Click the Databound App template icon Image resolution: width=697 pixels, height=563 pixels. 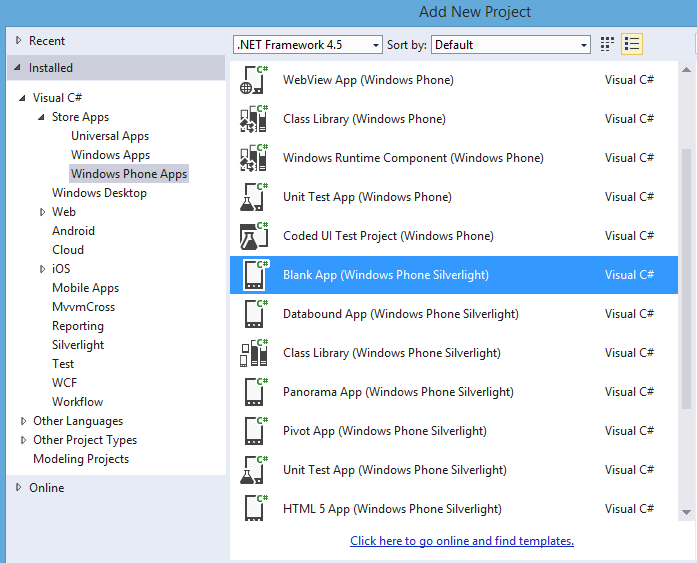(x=256, y=314)
